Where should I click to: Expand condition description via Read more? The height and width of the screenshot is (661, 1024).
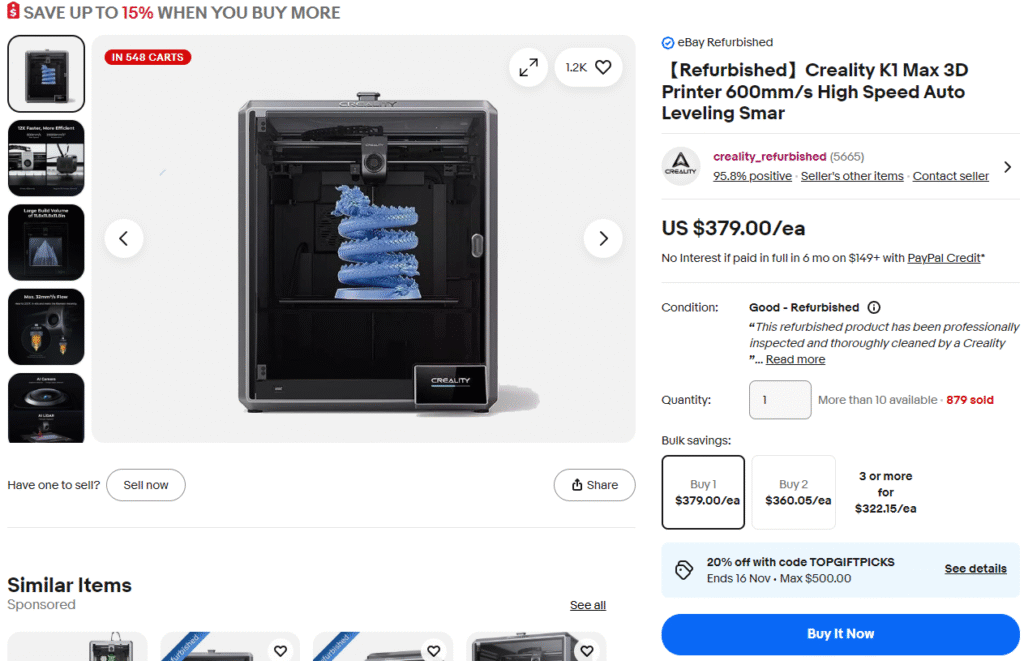coord(795,360)
